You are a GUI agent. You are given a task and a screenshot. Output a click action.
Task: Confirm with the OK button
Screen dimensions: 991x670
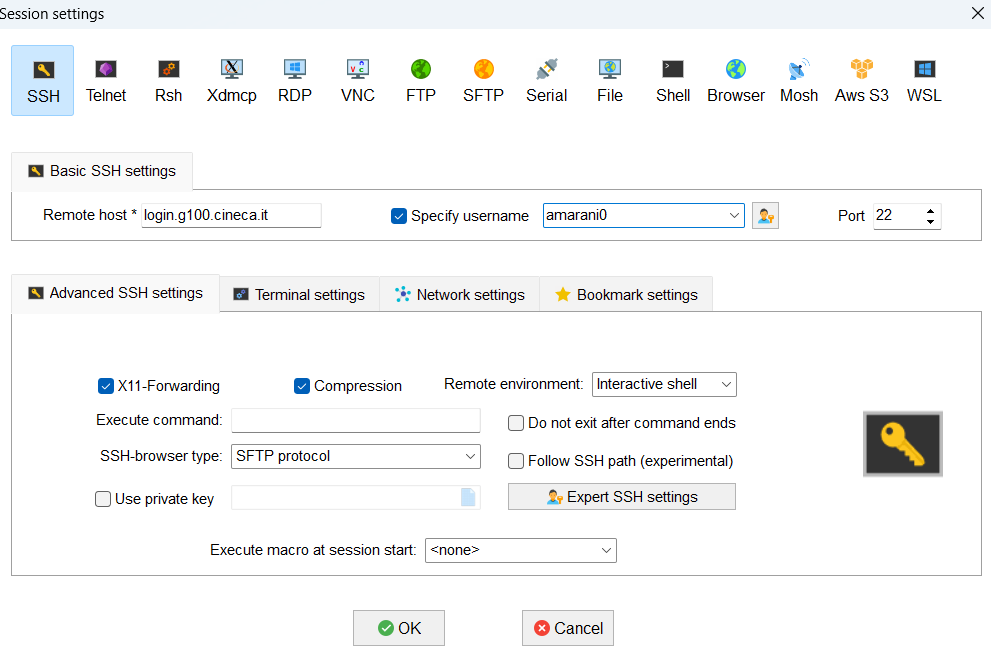[x=399, y=628]
